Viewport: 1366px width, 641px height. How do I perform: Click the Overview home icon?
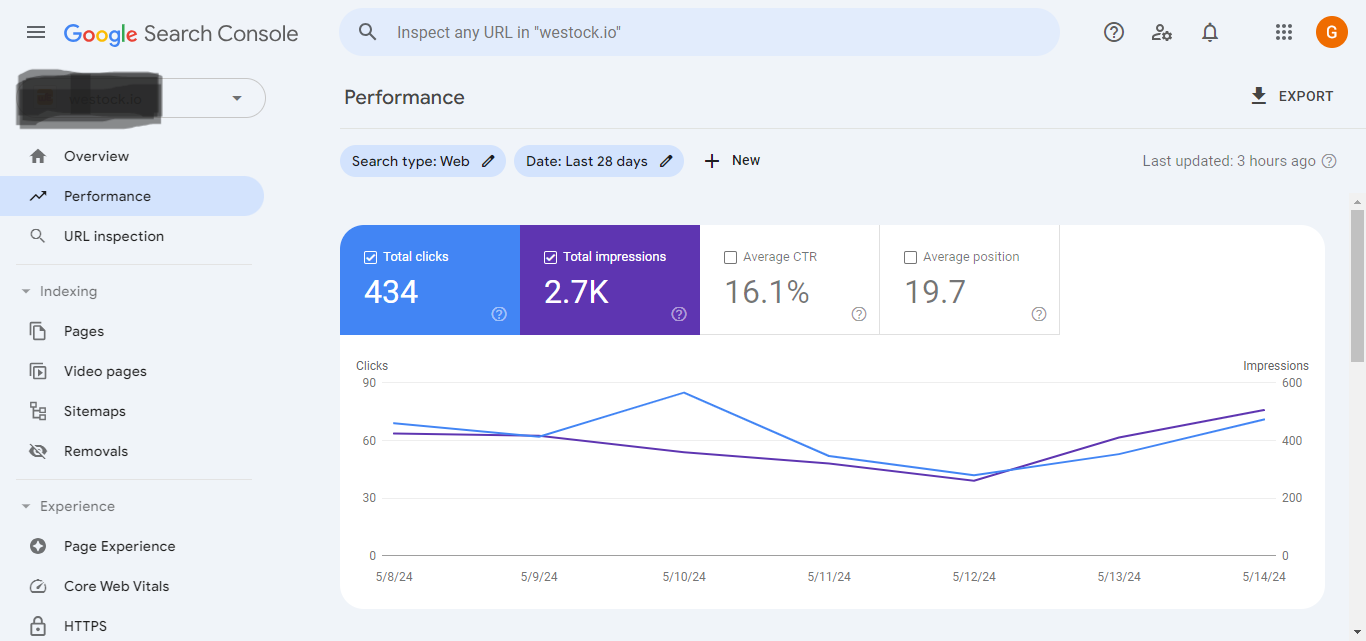[x=38, y=156]
